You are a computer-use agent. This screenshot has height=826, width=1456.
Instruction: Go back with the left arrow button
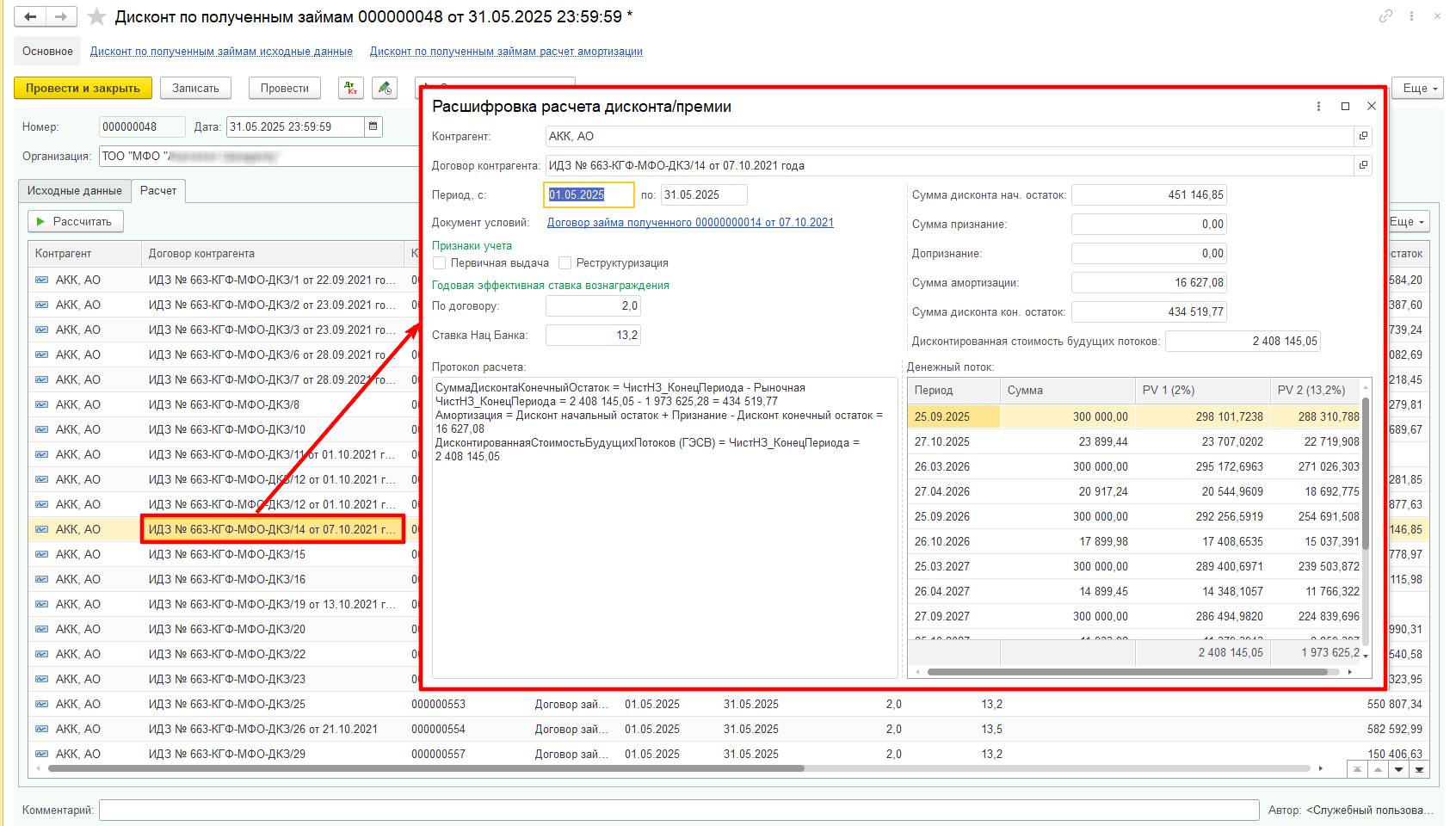[30, 16]
